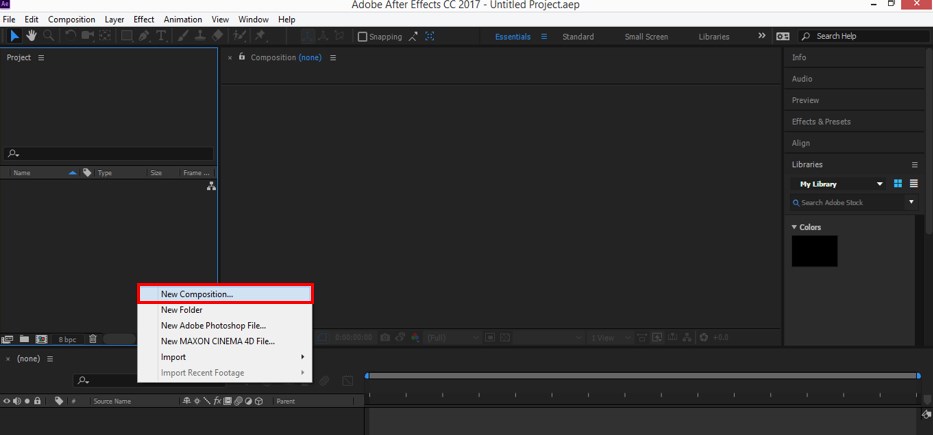Open the Libraries panel menu
Image resolution: width=933 pixels, height=435 pixels.
click(915, 164)
